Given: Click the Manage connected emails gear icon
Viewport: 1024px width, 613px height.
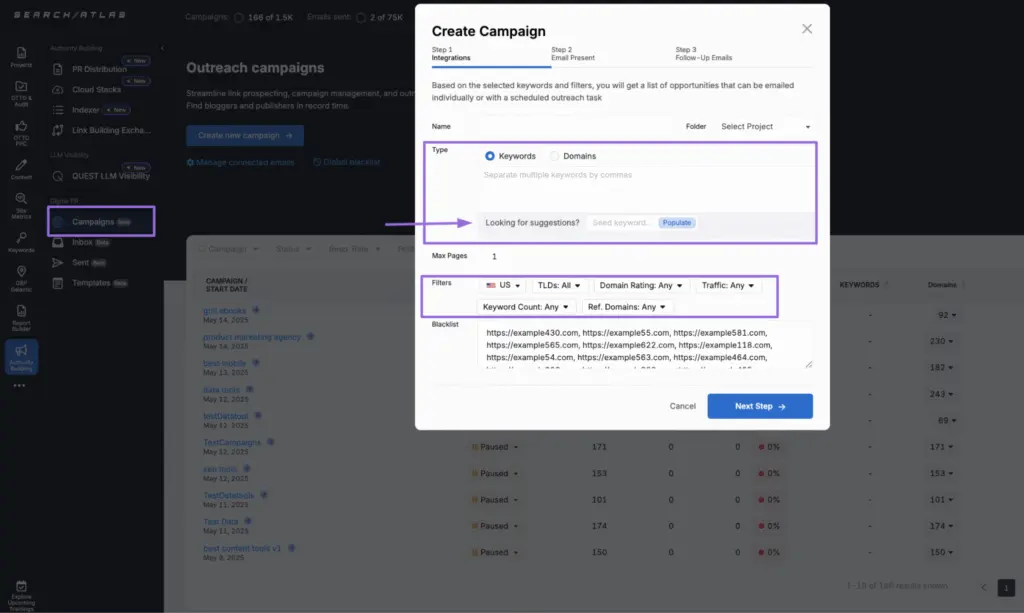Looking at the screenshot, I should 190,162.
